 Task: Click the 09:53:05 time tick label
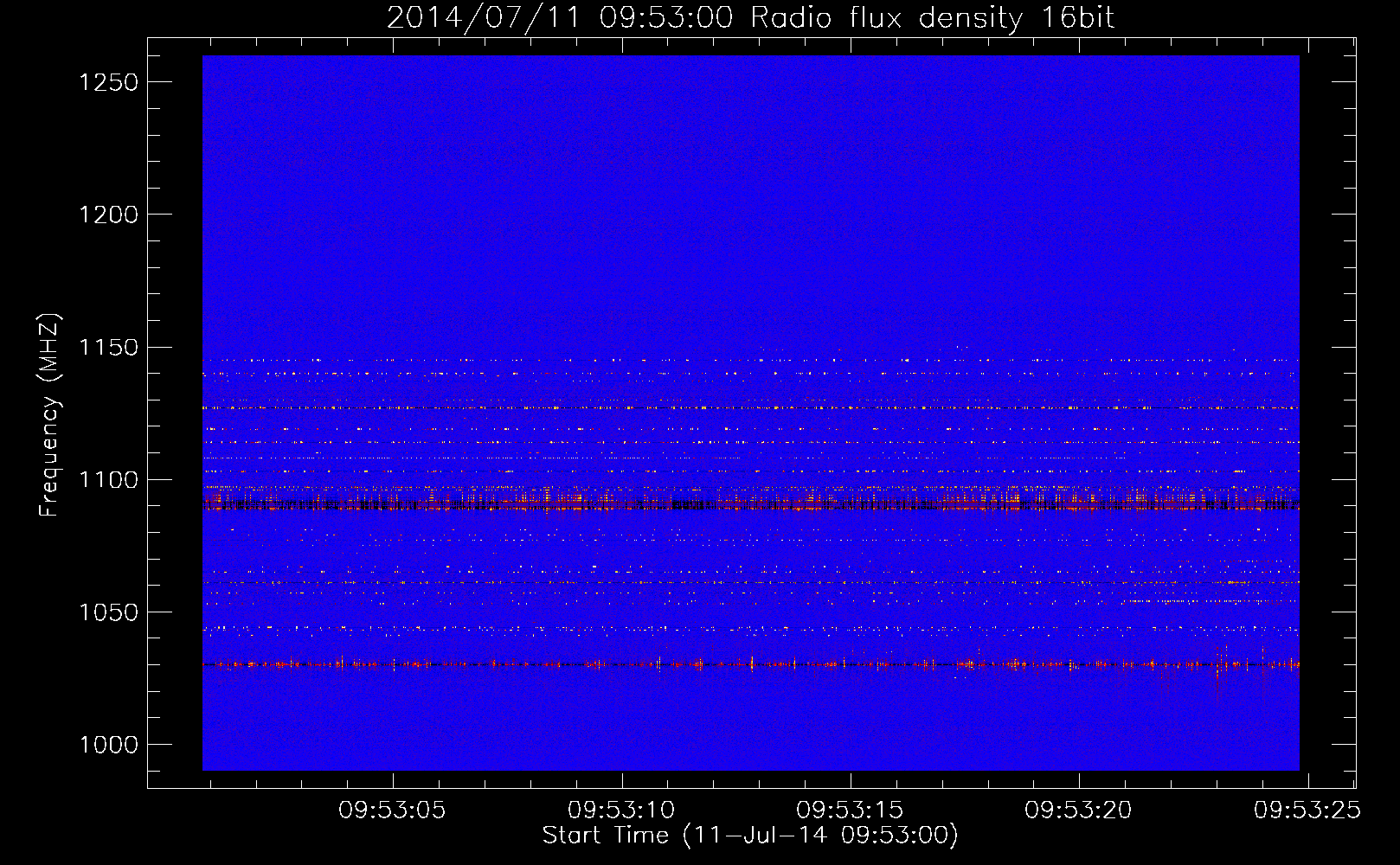pos(392,811)
